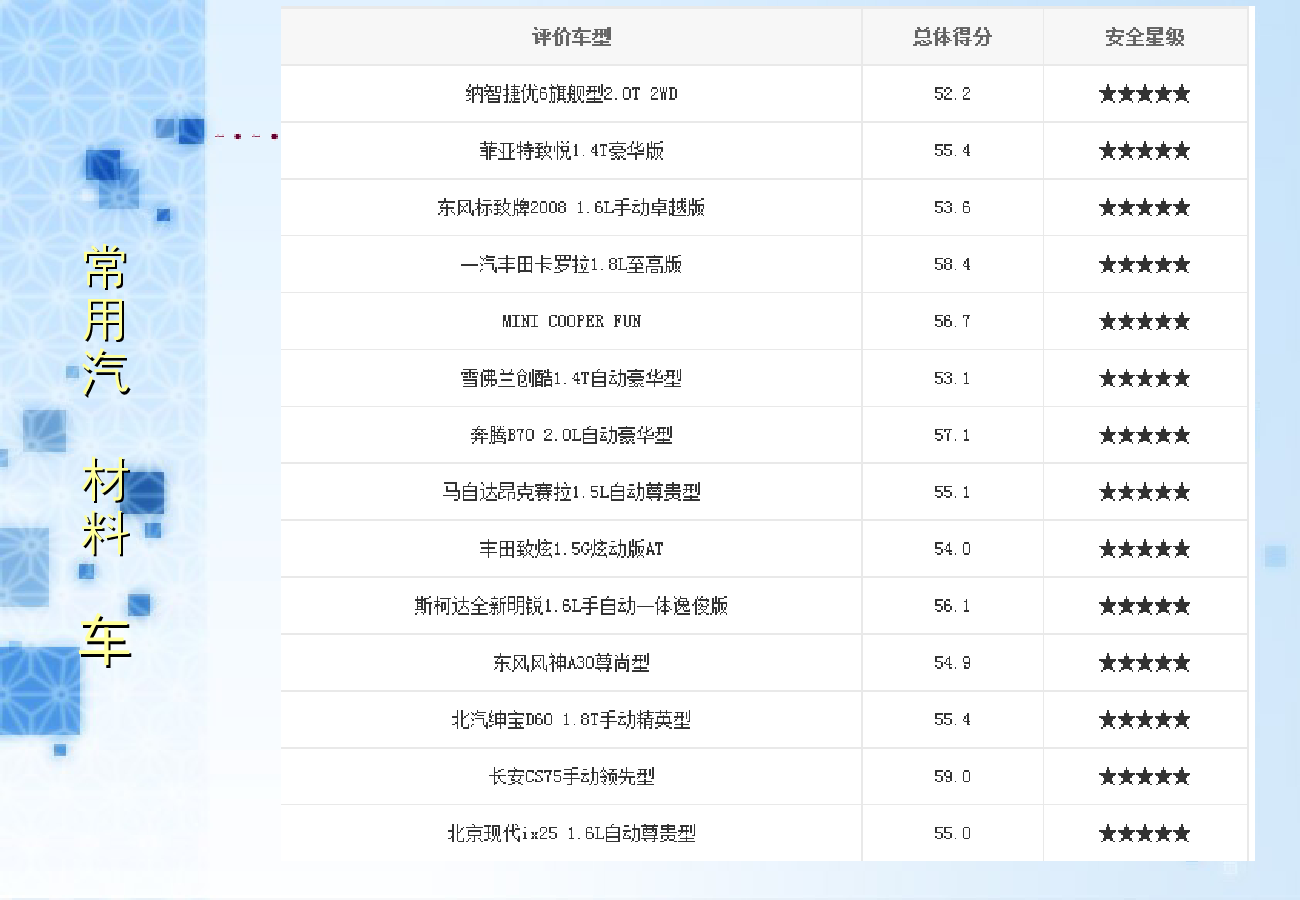Click the score 55.1
Image resolution: width=1300 pixels, height=900 pixels.
(952, 492)
